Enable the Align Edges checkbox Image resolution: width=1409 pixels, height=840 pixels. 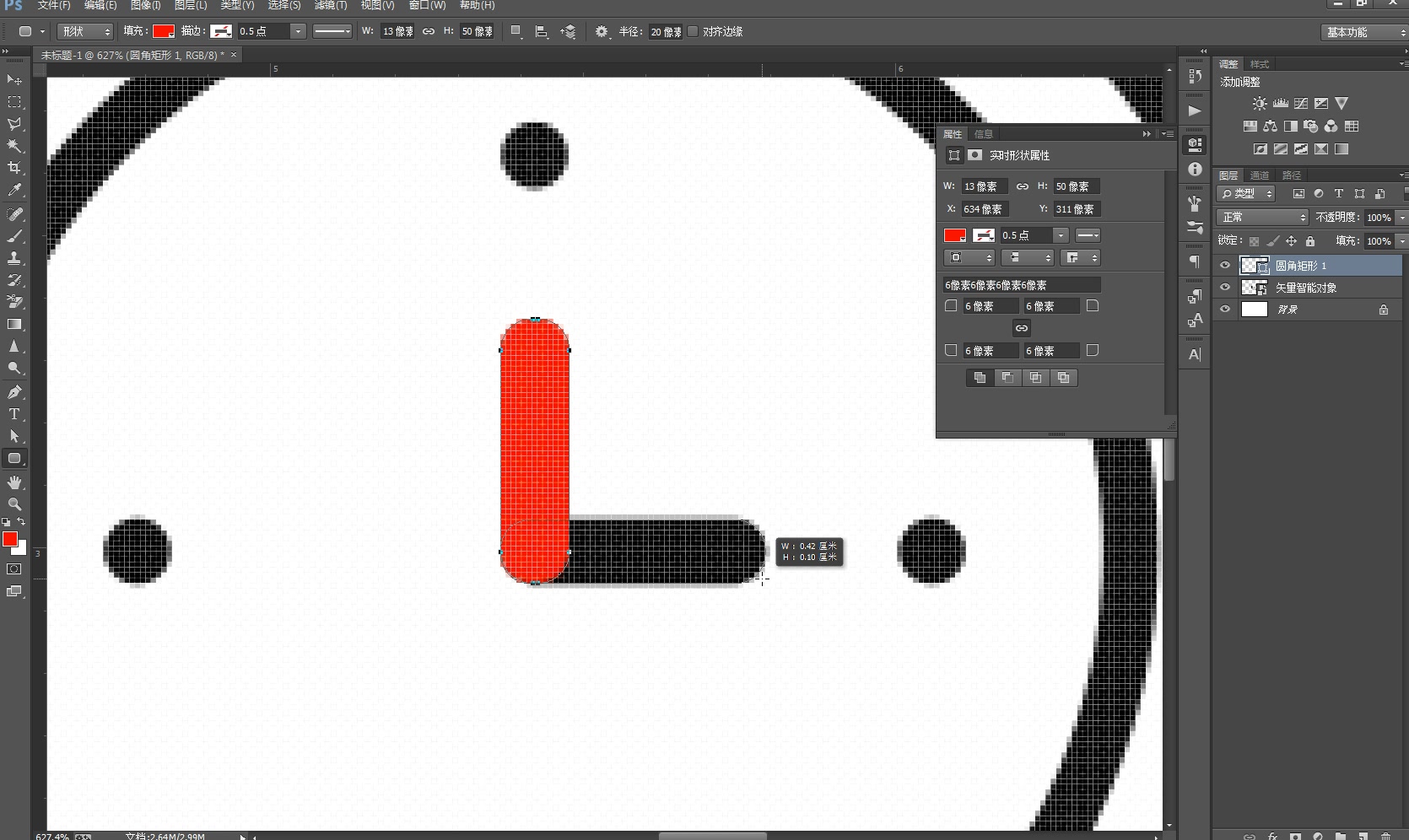(x=694, y=31)
